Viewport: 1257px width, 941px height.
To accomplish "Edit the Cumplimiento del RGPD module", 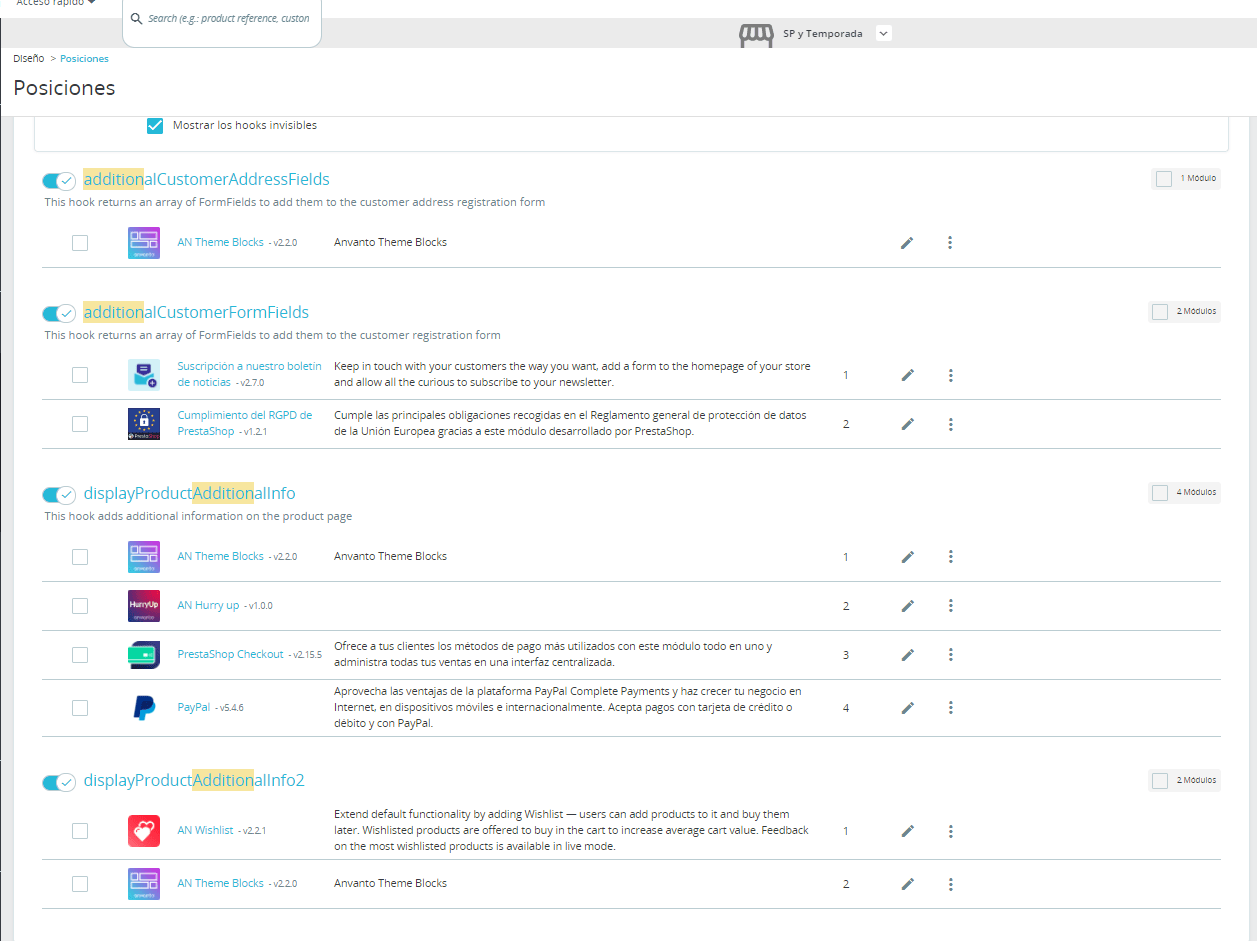I will (907, 424).
